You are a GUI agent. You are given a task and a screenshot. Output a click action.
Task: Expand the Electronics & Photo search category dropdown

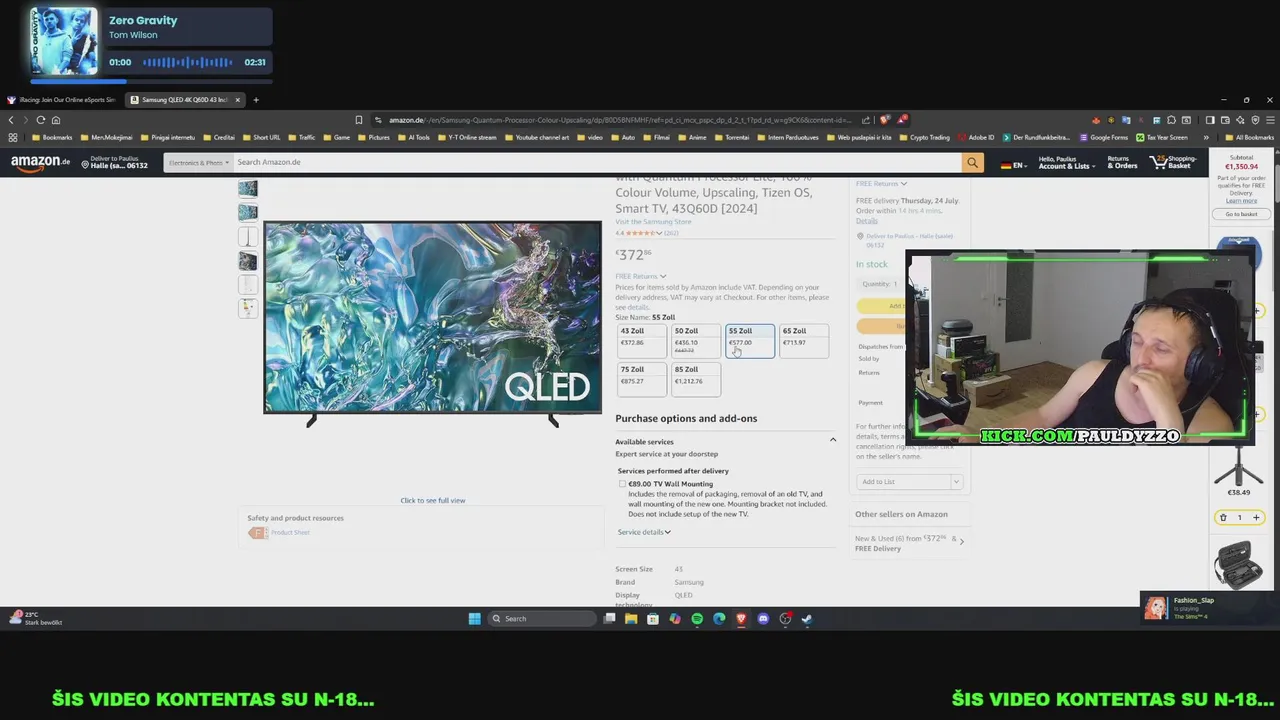tap(198, 162)
